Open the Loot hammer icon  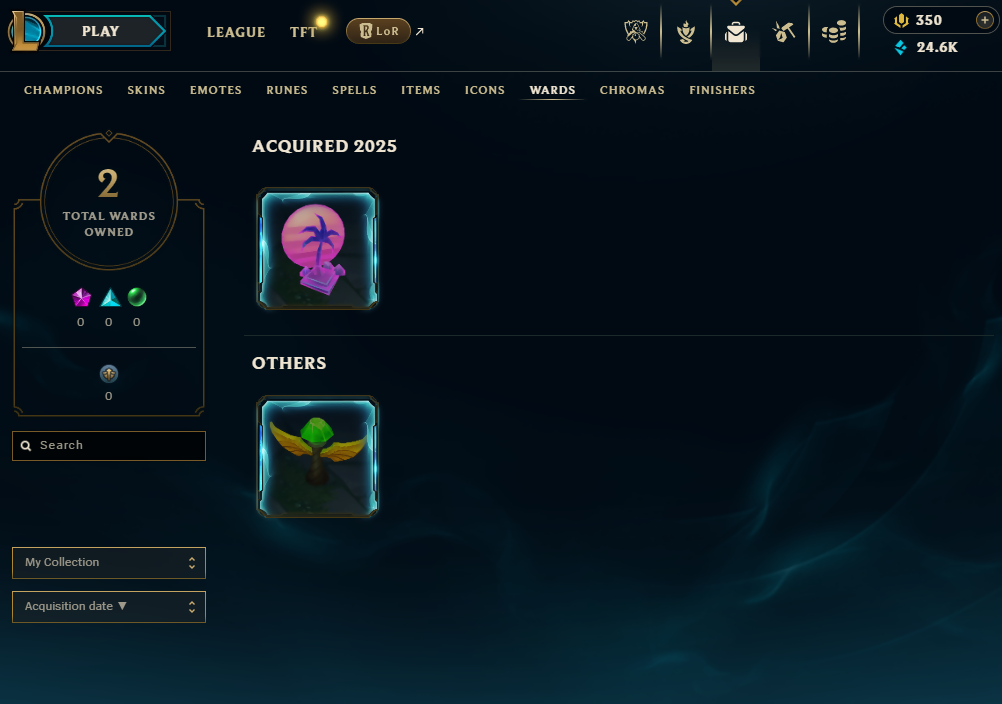pyautogui.click(x=783, y=31)
